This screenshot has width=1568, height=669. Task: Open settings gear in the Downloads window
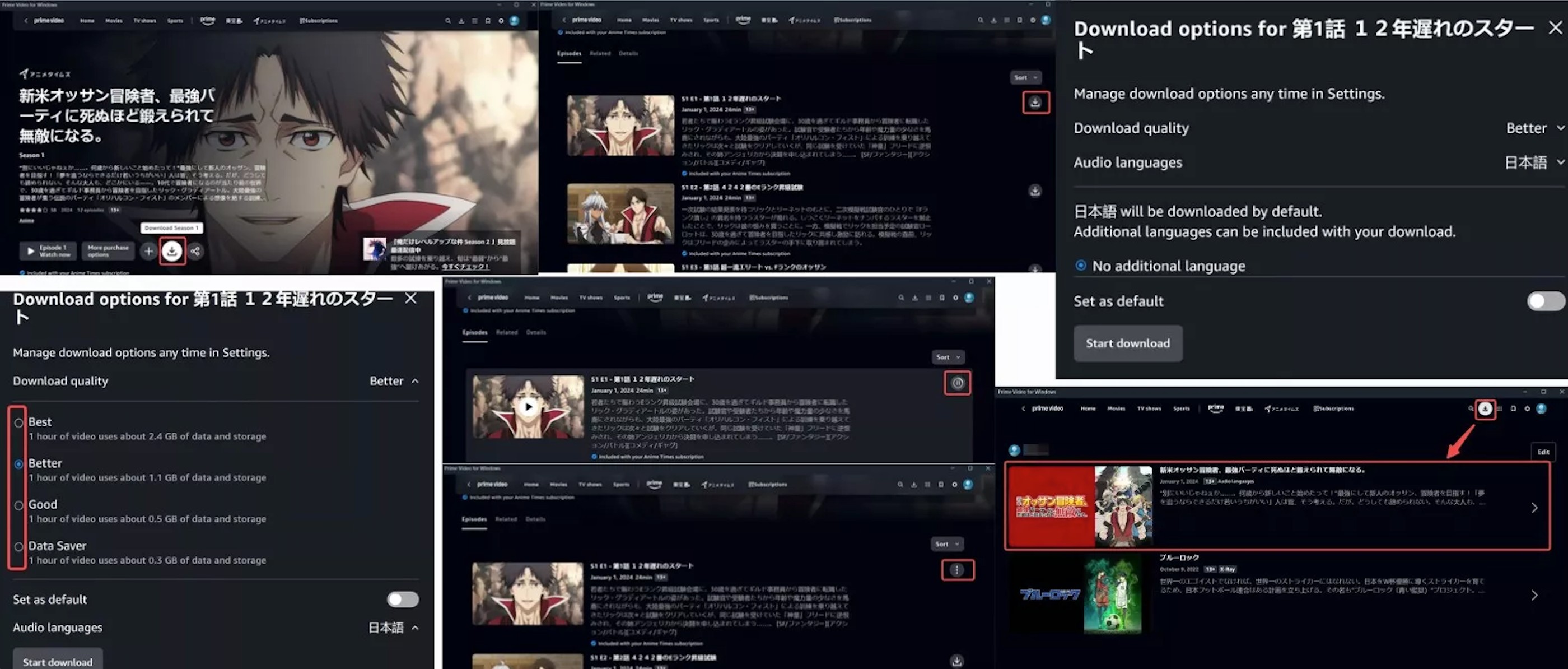tap(1527, 409)
